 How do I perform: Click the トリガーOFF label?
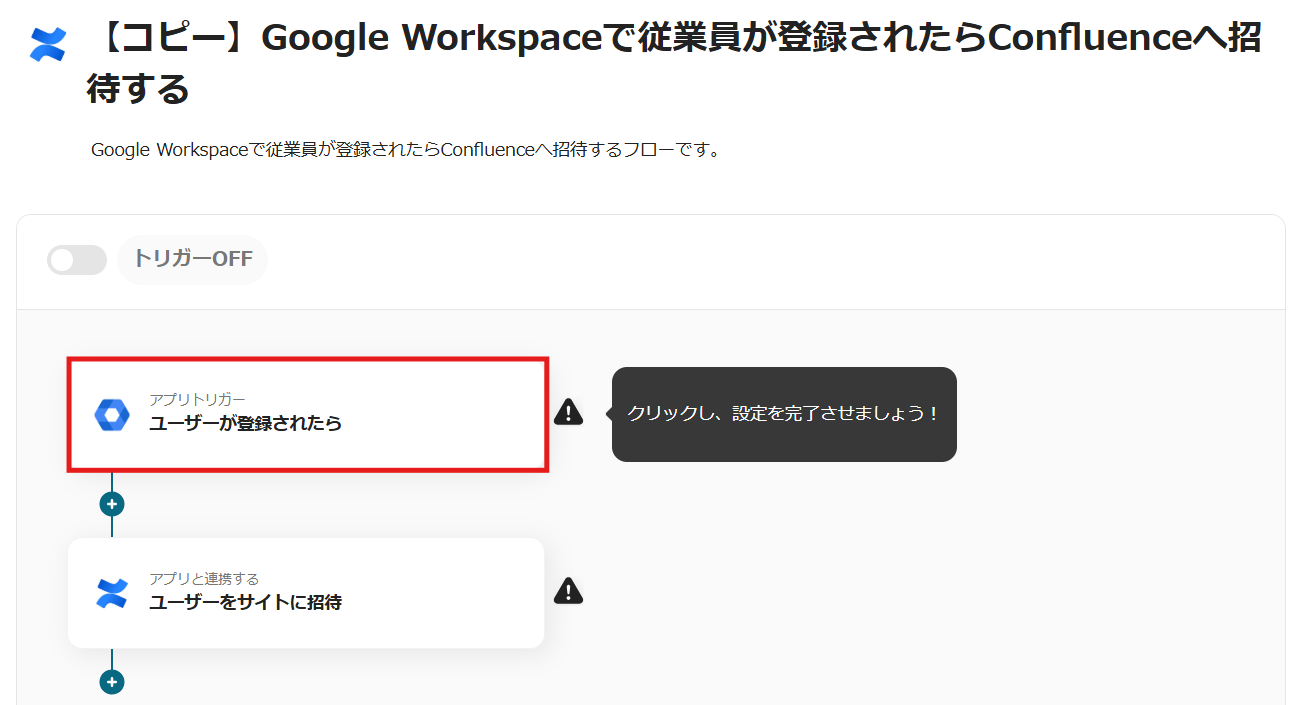coord(193,260)
